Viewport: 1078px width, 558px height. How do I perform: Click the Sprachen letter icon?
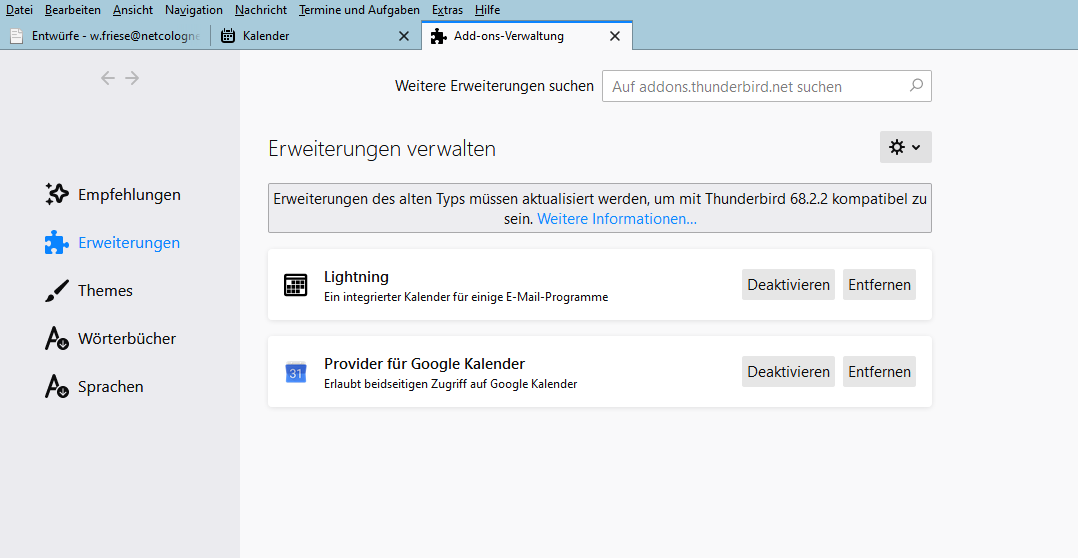56,387
